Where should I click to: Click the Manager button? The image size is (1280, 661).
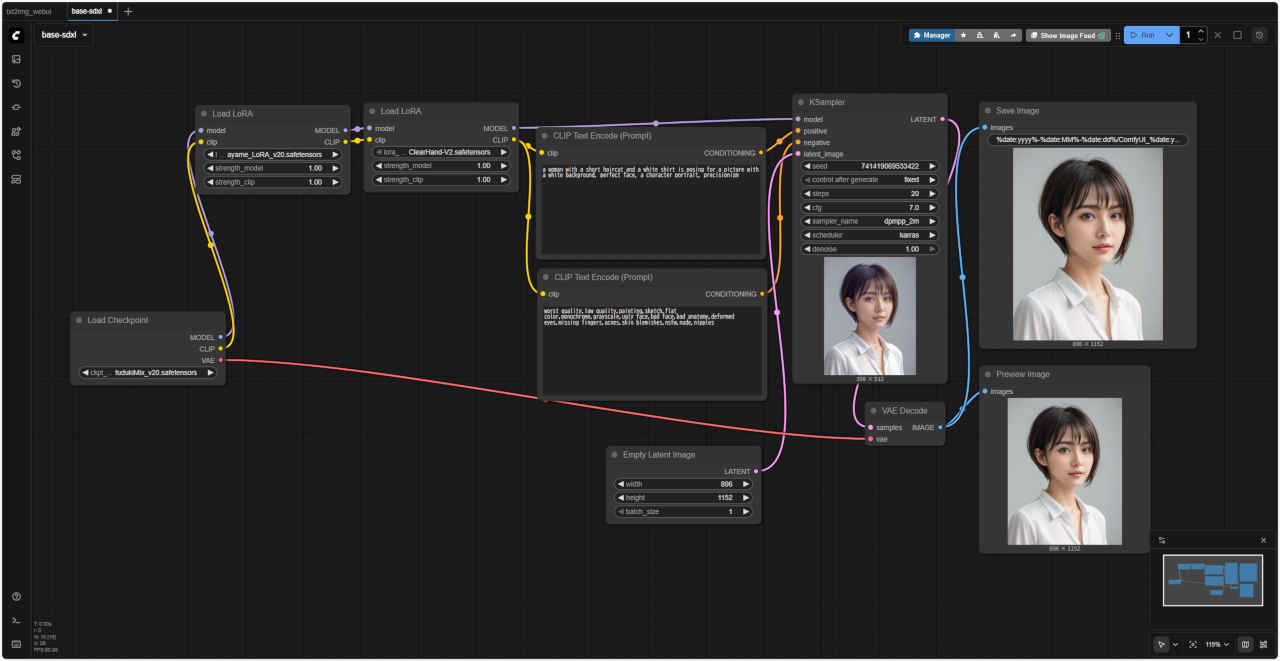[931, 35]
